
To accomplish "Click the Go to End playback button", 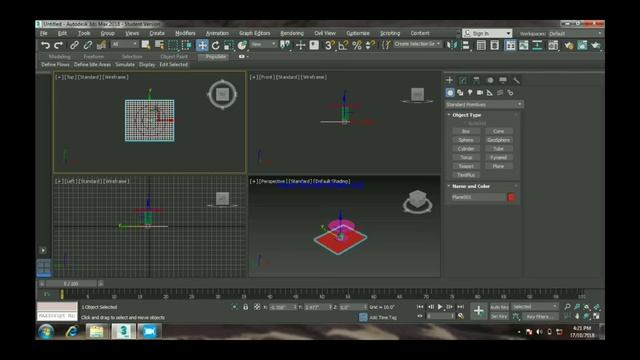I will coord(460,307).
